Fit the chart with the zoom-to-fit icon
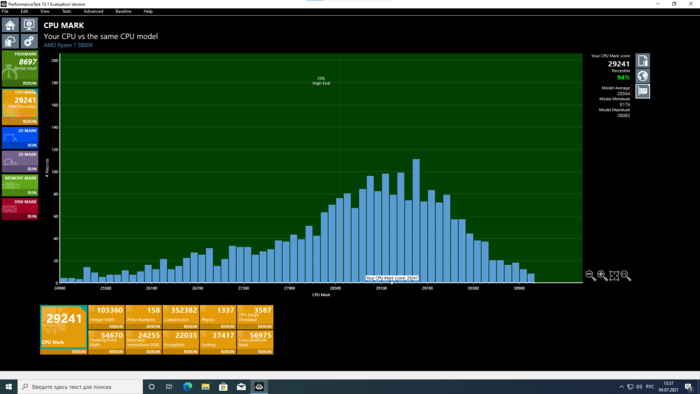 click(614, 275)
